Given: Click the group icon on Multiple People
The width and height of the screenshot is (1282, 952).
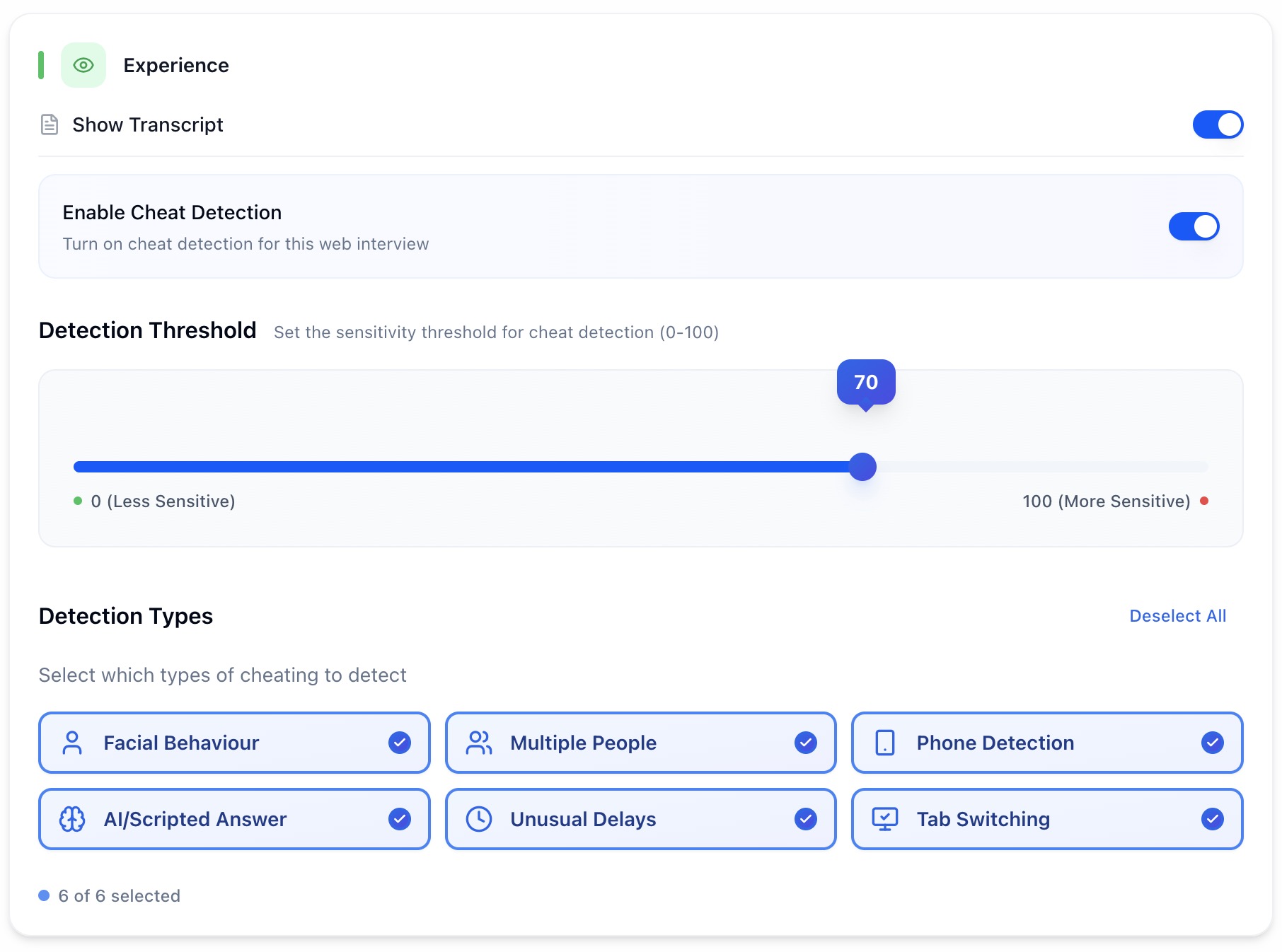Looking at the screenshot, I should [479, 743].
